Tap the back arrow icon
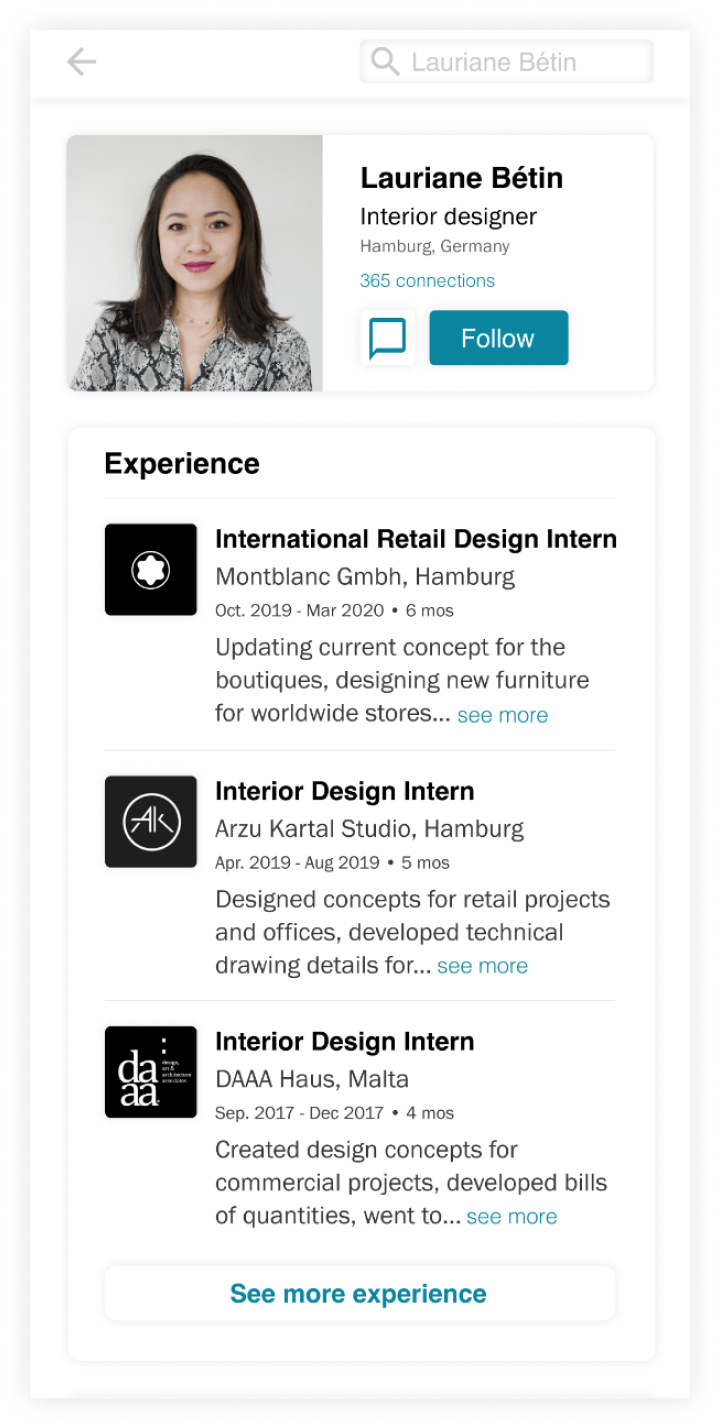 click(x=81, y=62)
